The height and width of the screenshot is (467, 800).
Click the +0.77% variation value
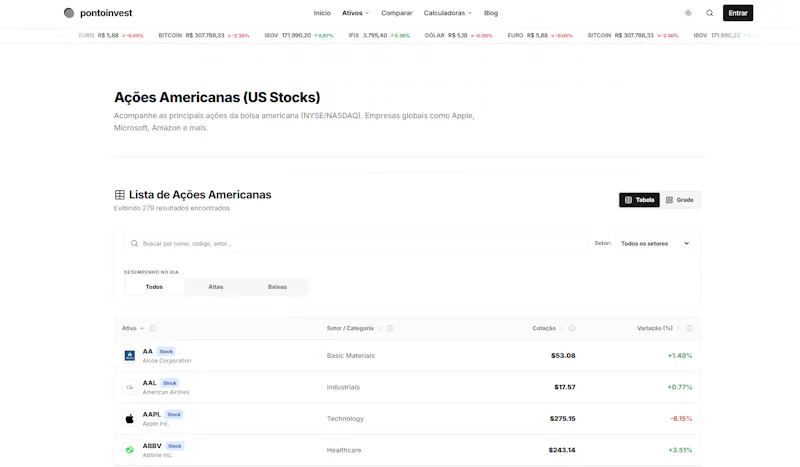pyautogui.click(x=680, y=387)
